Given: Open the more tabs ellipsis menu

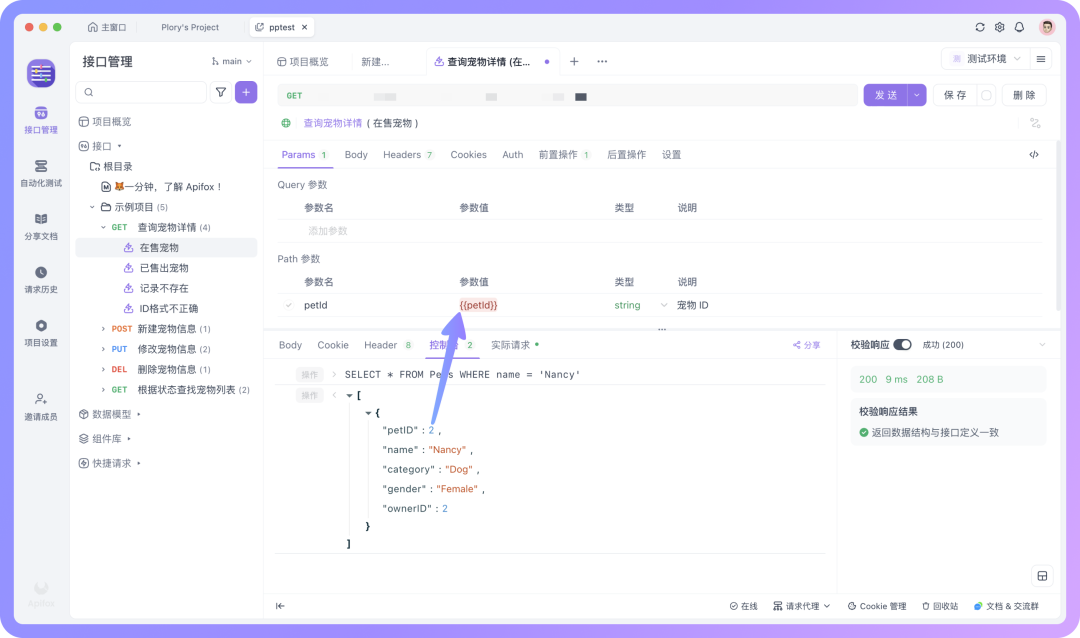Looking at the screenshot, I should 602,61.
